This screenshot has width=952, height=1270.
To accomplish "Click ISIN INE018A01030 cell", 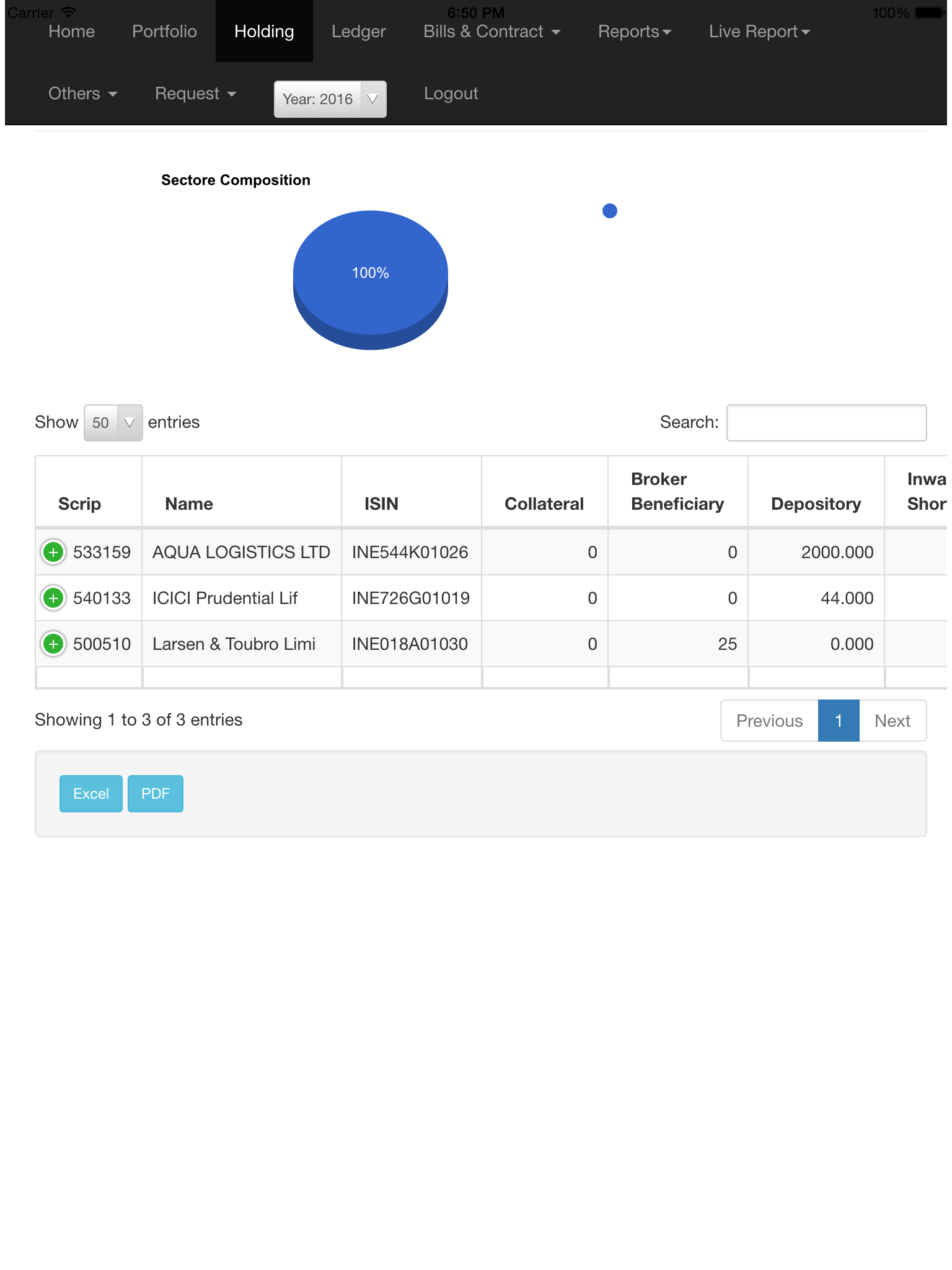I will coord(412,644).
